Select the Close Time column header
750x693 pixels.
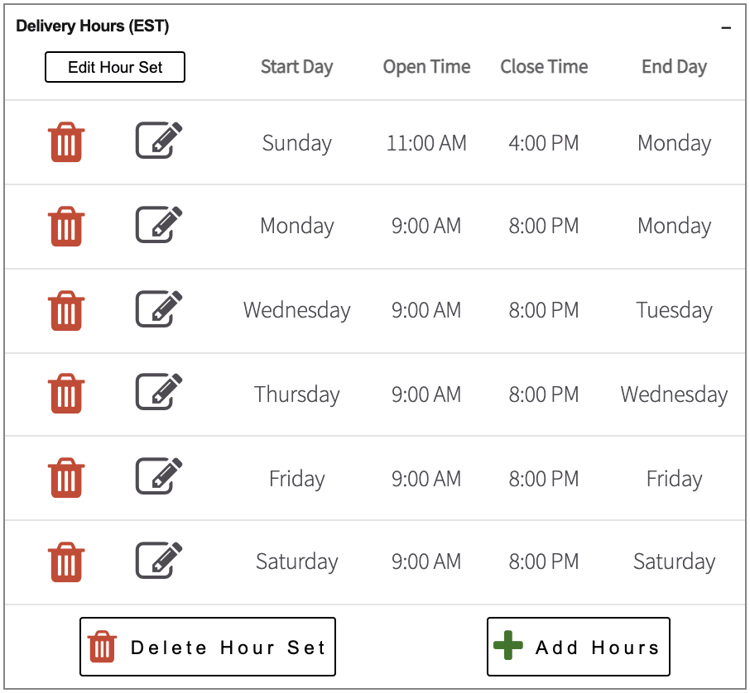coord(544,67)
